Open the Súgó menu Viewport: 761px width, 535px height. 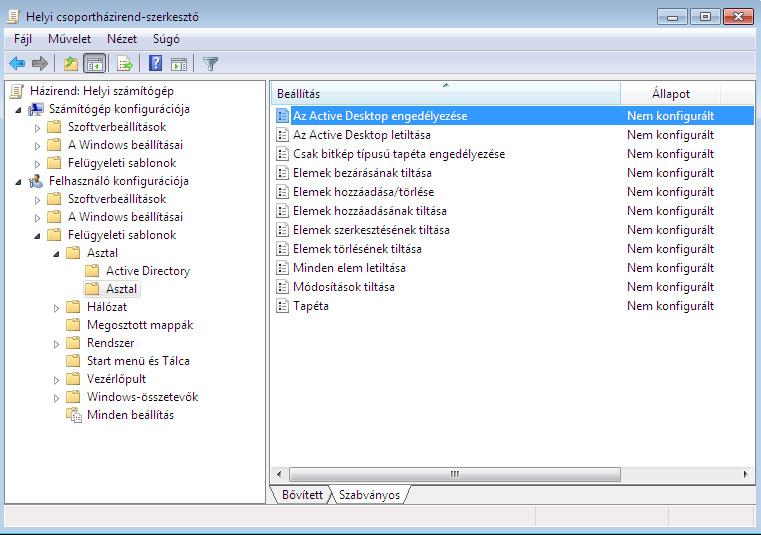[166, 39]
